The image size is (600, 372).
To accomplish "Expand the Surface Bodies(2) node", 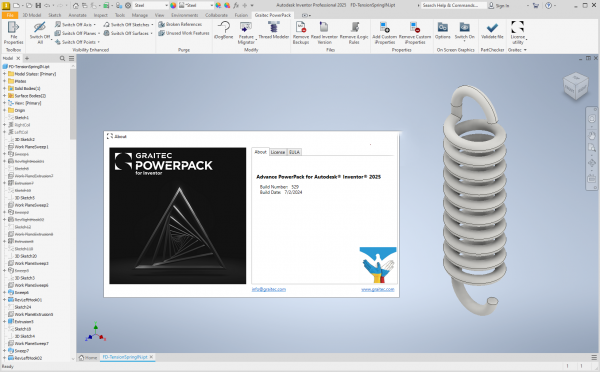I will click(4, 96).
